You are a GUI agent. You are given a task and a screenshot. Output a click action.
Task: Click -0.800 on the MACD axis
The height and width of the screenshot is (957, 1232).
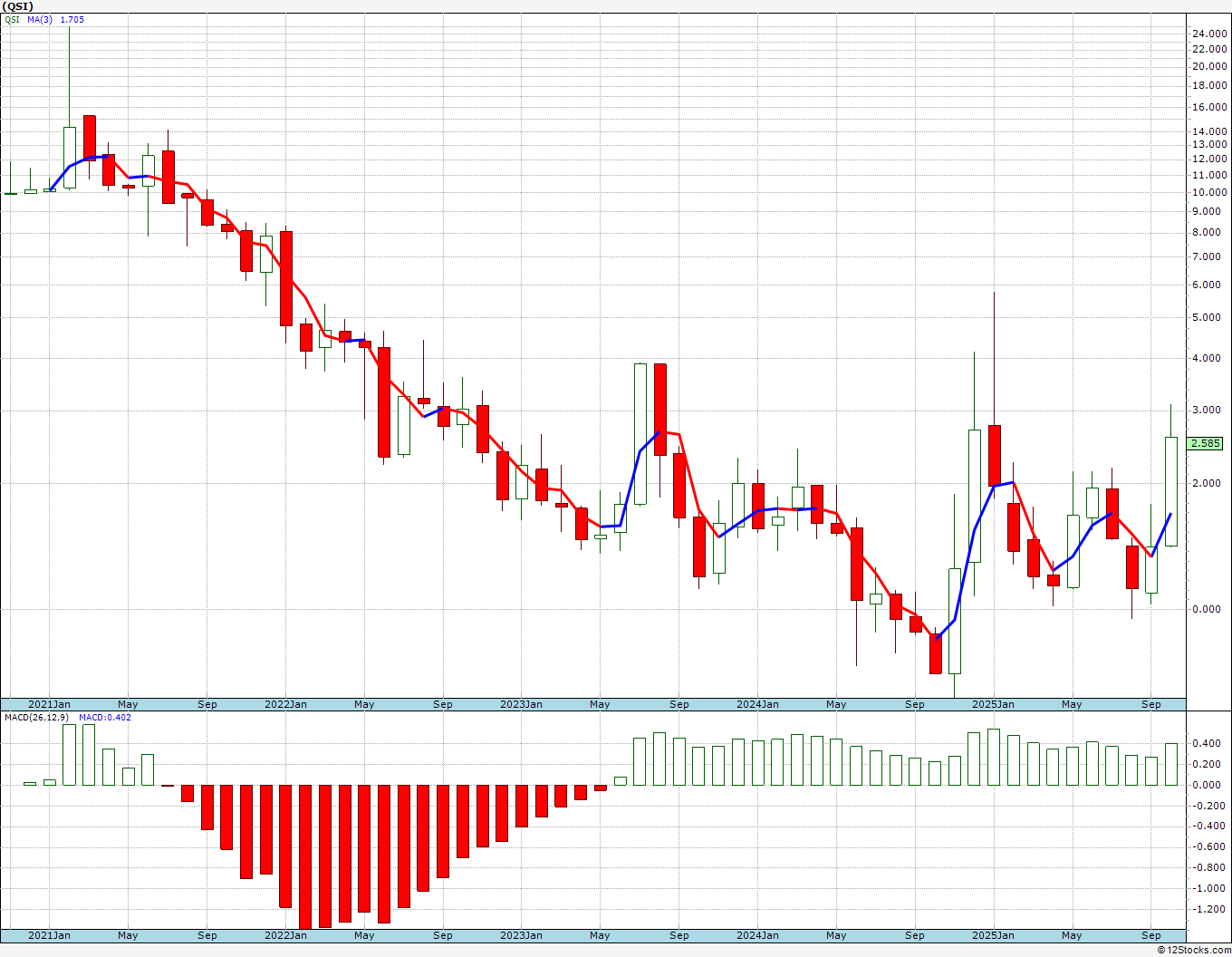(1209, 867)
